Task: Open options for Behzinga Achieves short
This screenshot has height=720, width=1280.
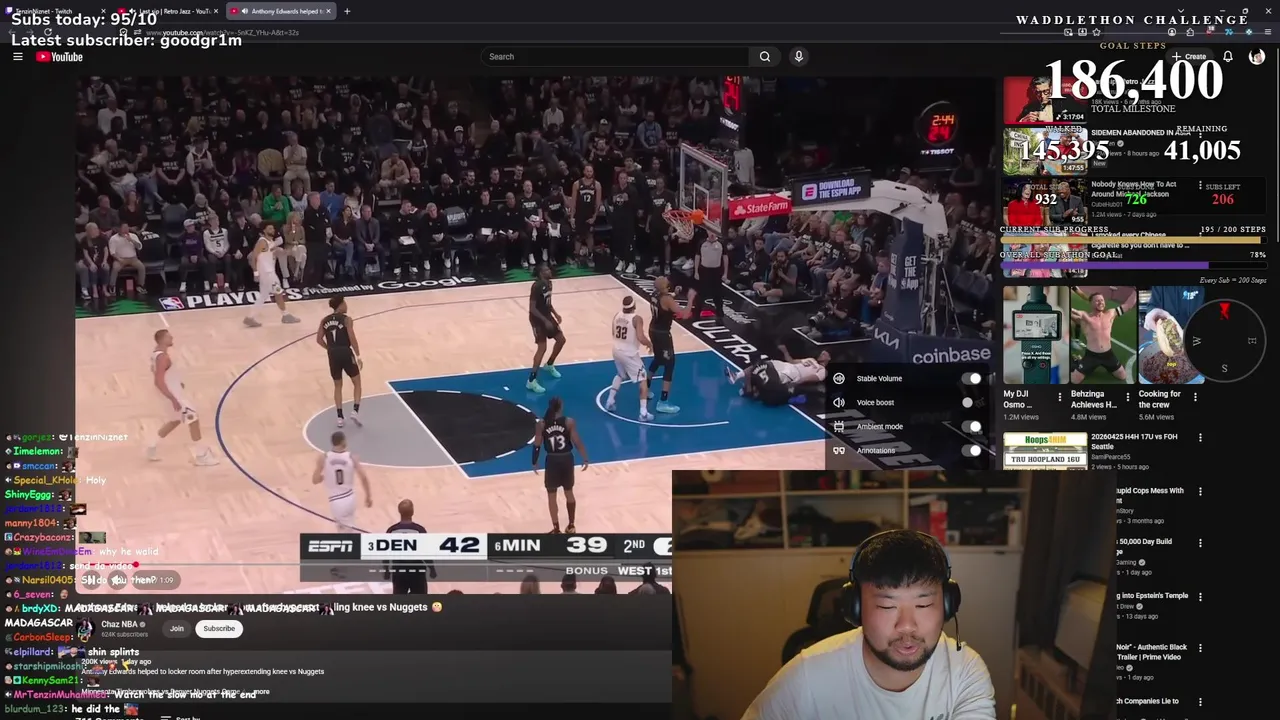Action: tap(1128, 396)
